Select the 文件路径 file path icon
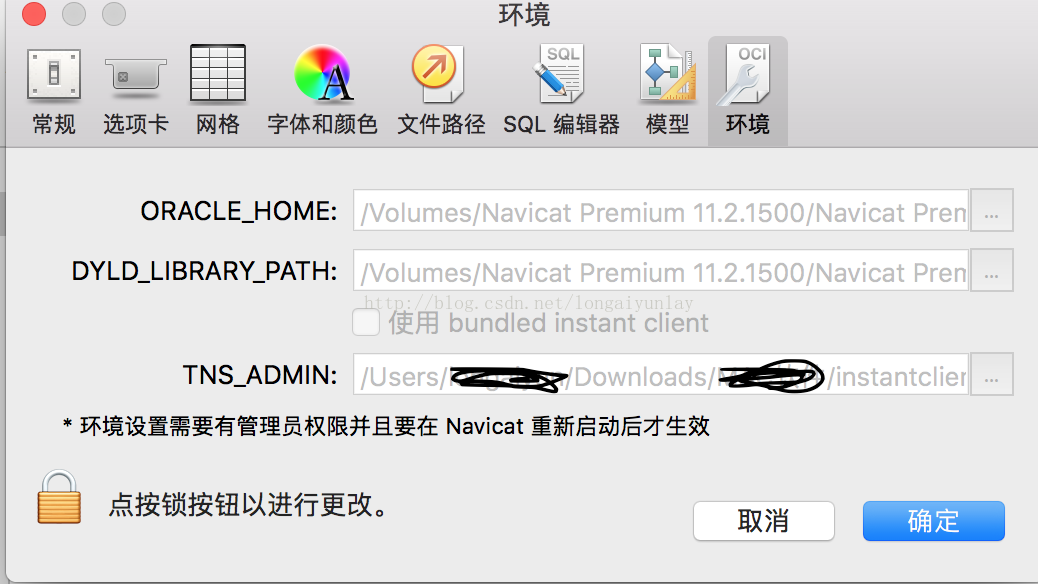The width and height of the screenshot is (1038, 584). coord(441,90)
